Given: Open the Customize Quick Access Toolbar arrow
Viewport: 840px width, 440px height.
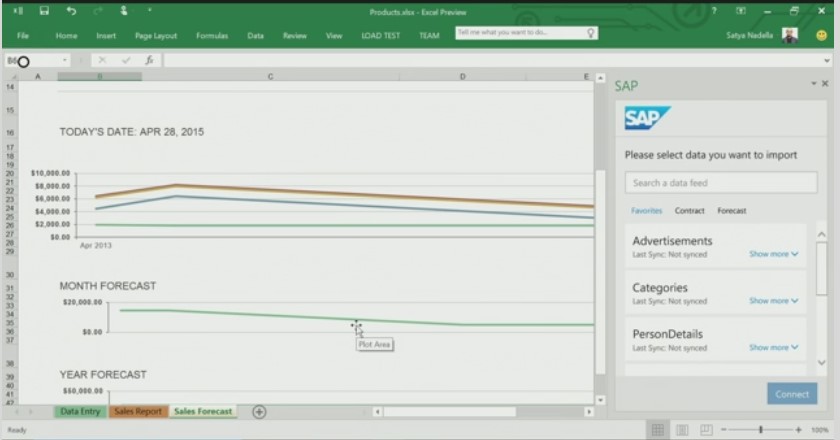Looking at the screenshot, I should tap(149, 10).
